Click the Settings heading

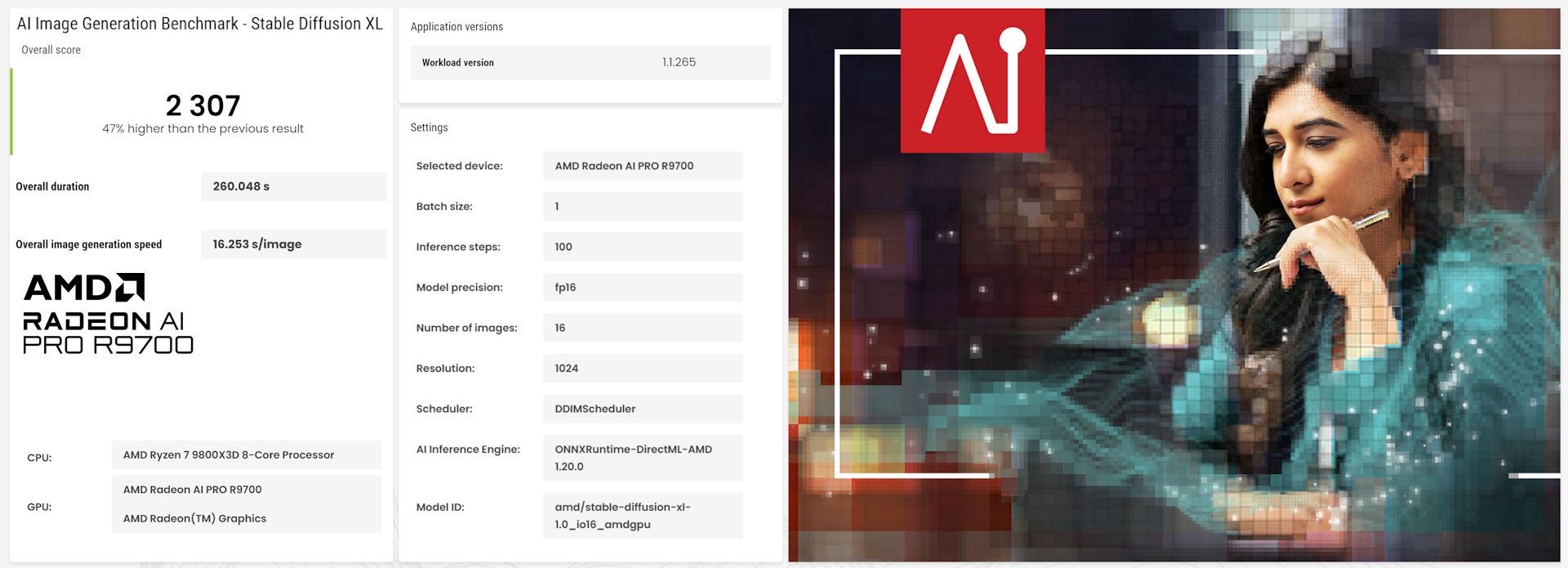429,127
